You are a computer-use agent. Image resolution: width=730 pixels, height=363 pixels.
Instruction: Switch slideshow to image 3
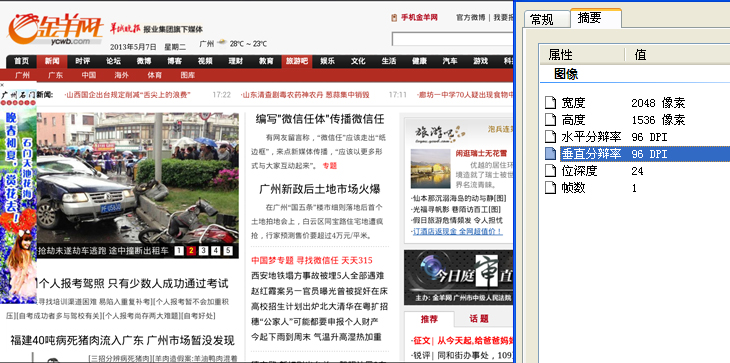203,251
